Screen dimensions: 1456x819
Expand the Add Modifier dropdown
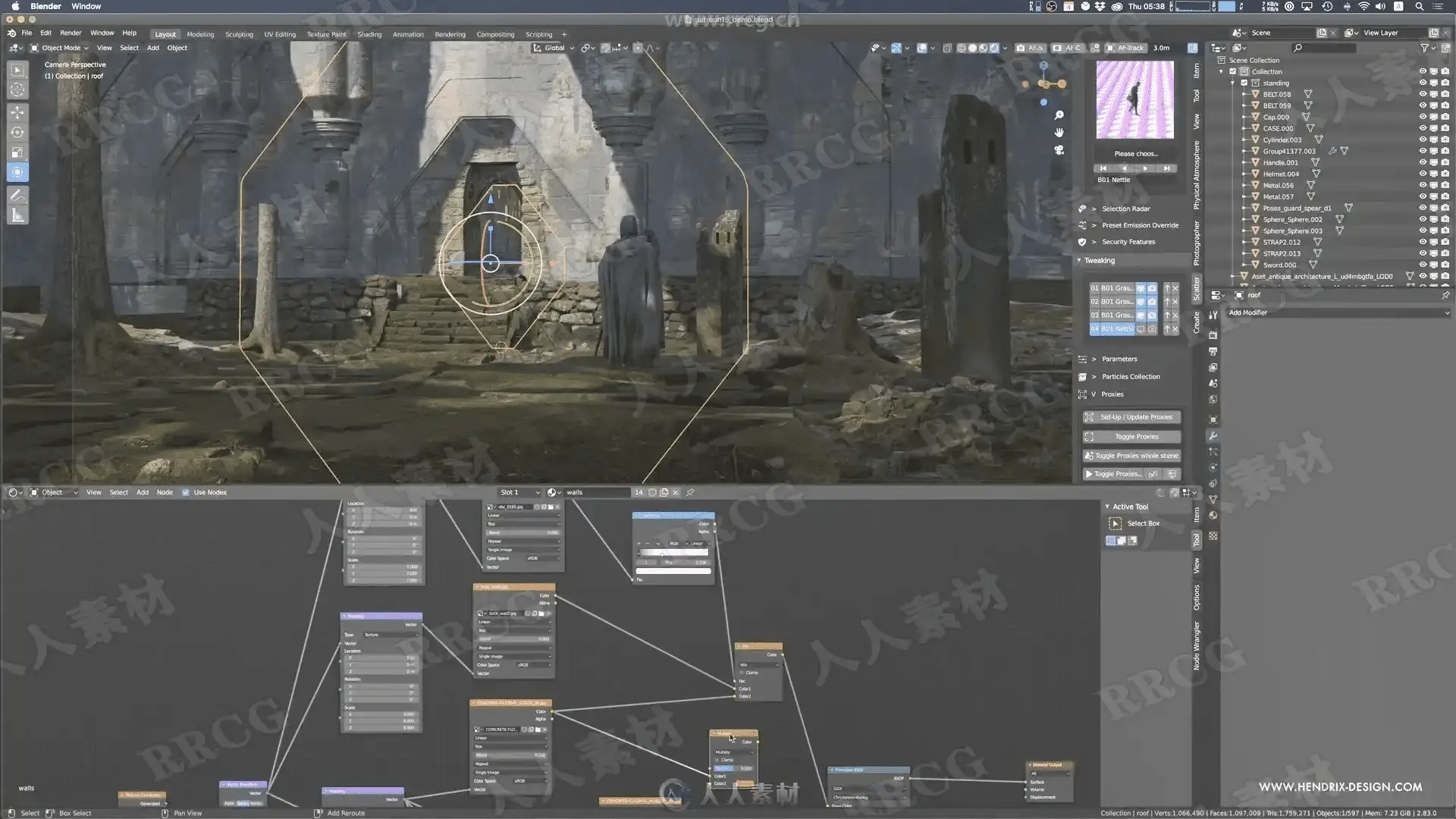1336,312
